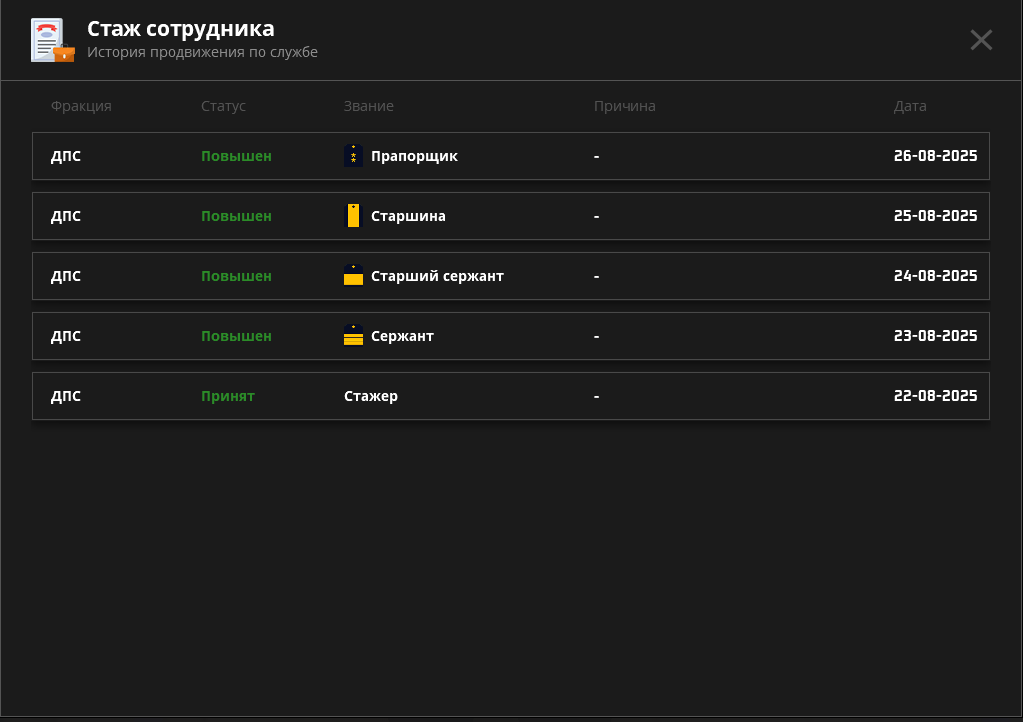Click the Принят status text
This screenshot has width=1023, height=722.
[228, 397]
